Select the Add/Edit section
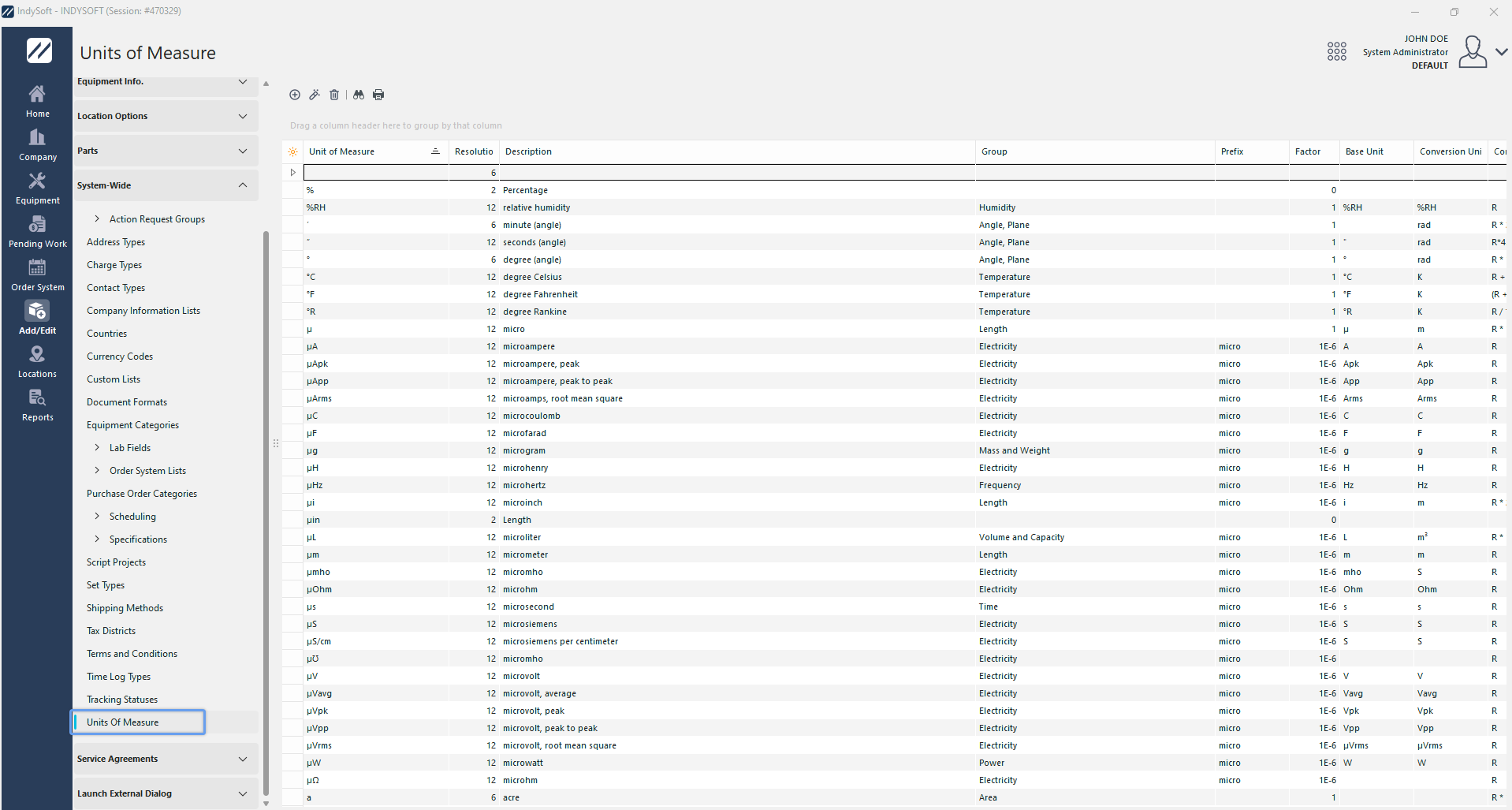 (x=37, y=319)
